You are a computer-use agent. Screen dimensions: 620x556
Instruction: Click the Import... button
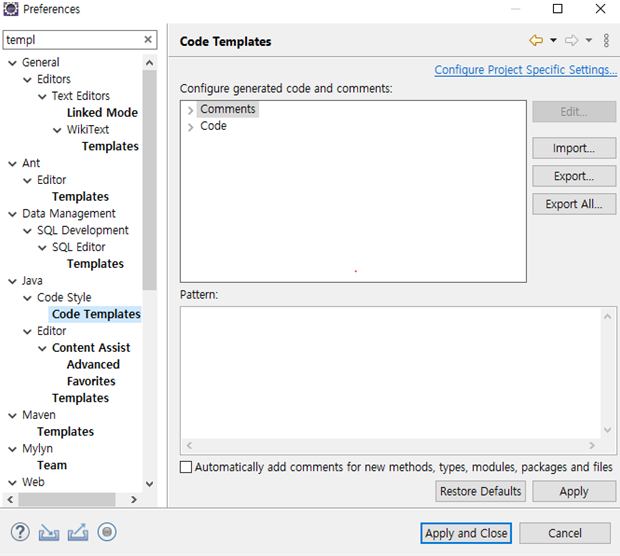pyautogui.click(x=574, y=148)
